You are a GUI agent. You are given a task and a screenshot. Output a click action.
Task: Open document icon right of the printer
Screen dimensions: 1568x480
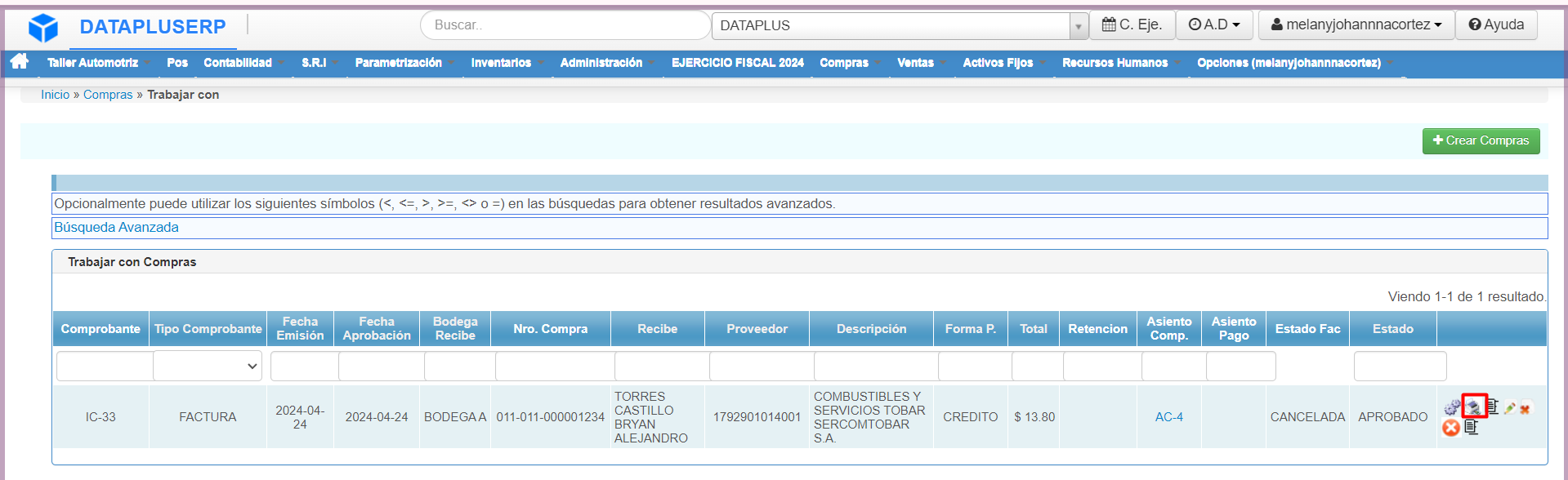pos(1492,406)
